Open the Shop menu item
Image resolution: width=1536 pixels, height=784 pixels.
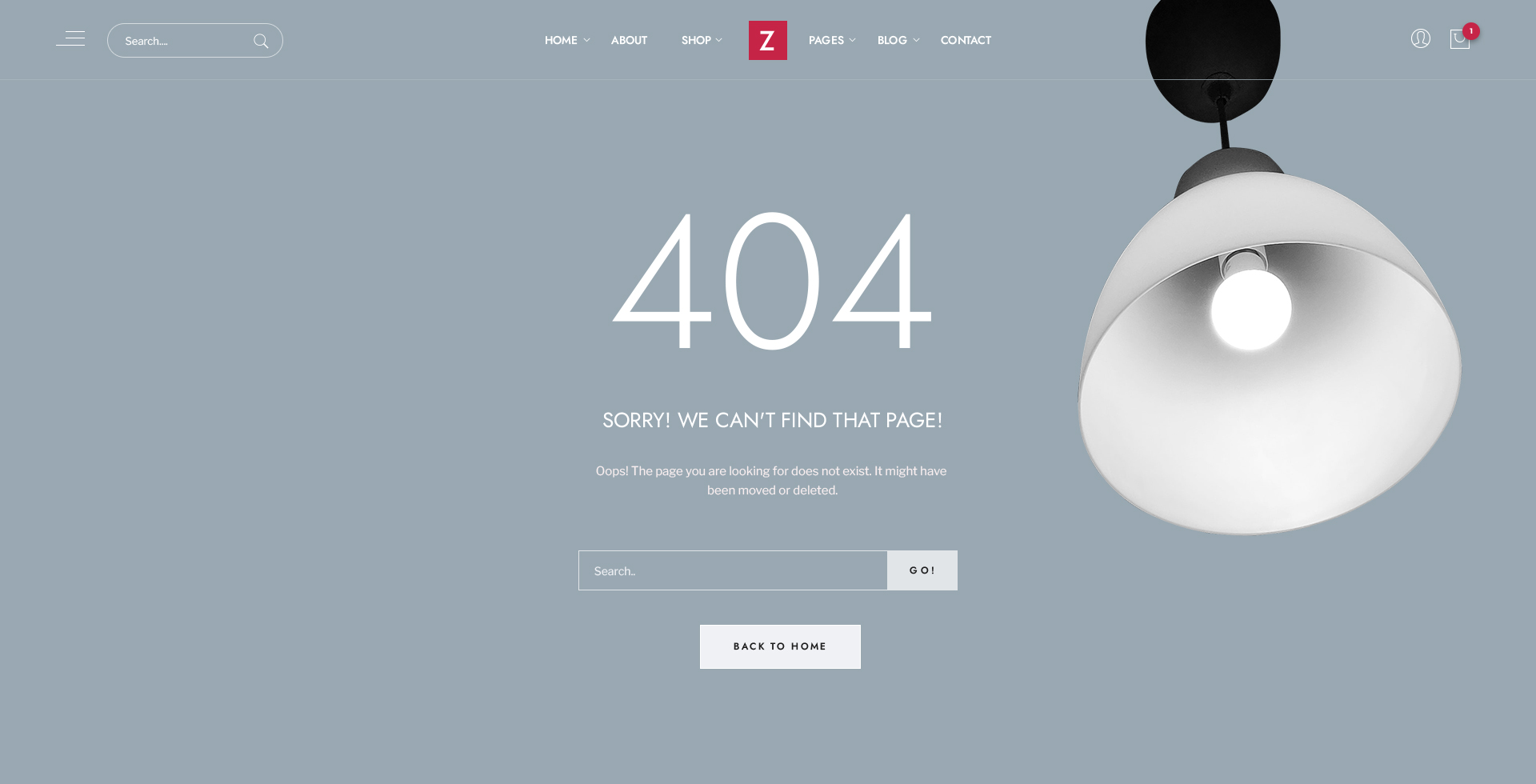(696, 40)
